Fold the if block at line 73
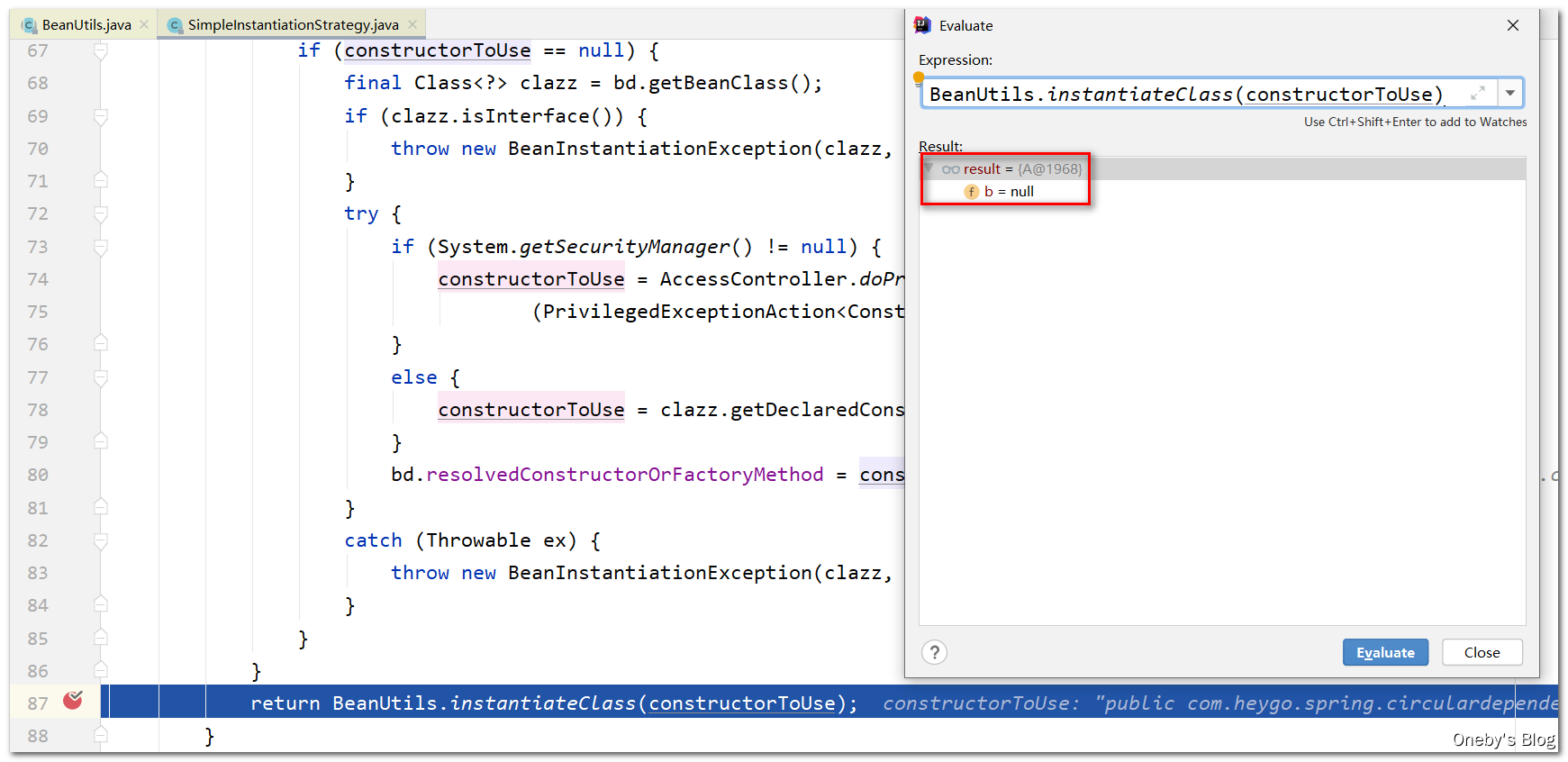 point(101,247)
